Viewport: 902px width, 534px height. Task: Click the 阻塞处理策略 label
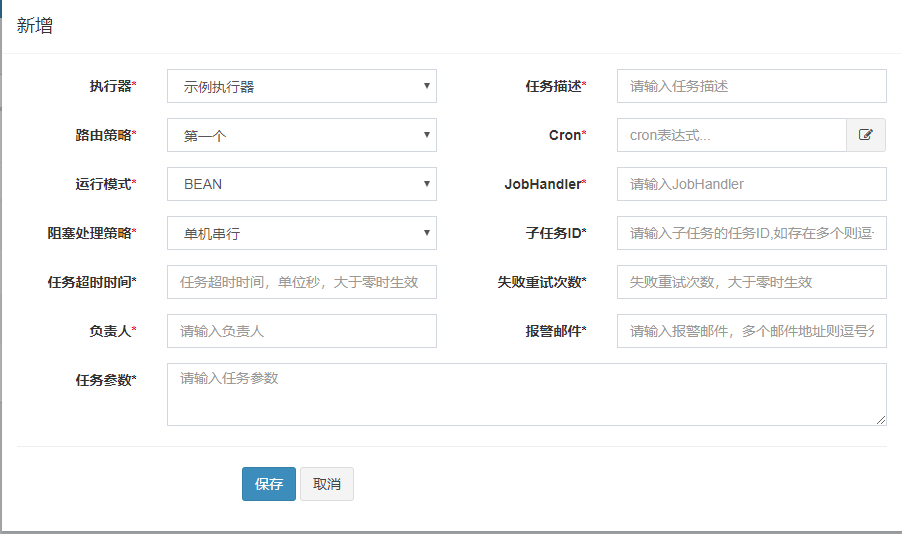92,233
